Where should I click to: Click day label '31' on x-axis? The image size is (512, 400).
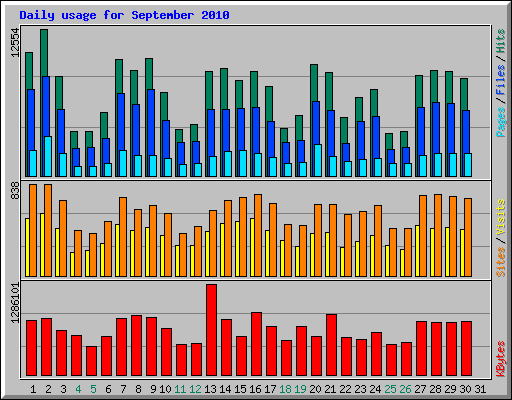pyautogui.click(x=480, y=389)
